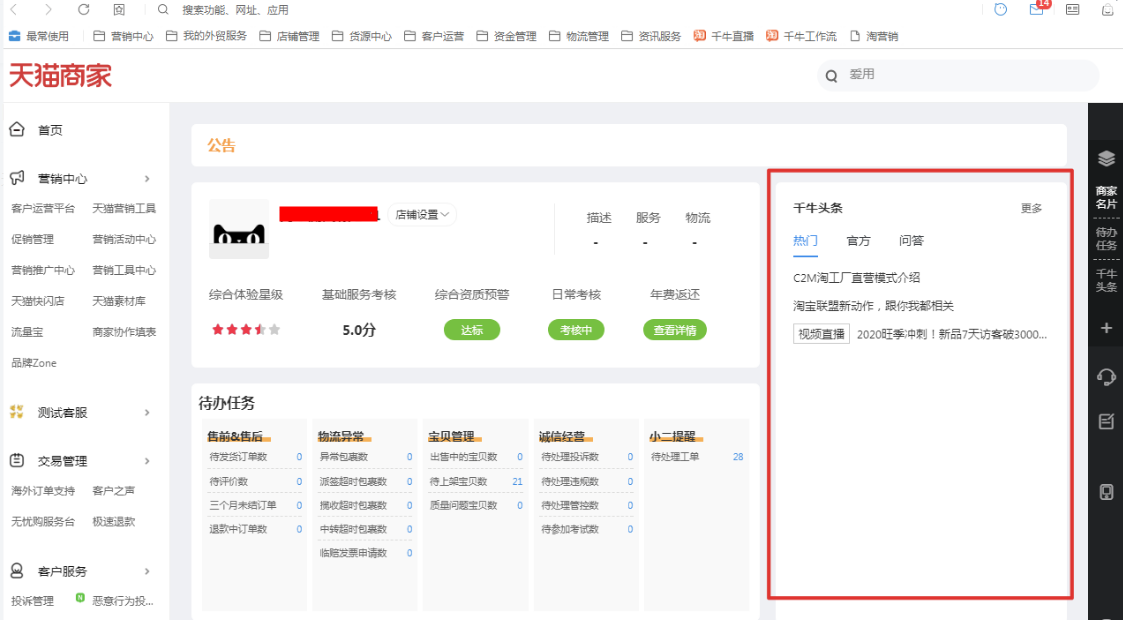Click 待发货订单数 row

255,457
